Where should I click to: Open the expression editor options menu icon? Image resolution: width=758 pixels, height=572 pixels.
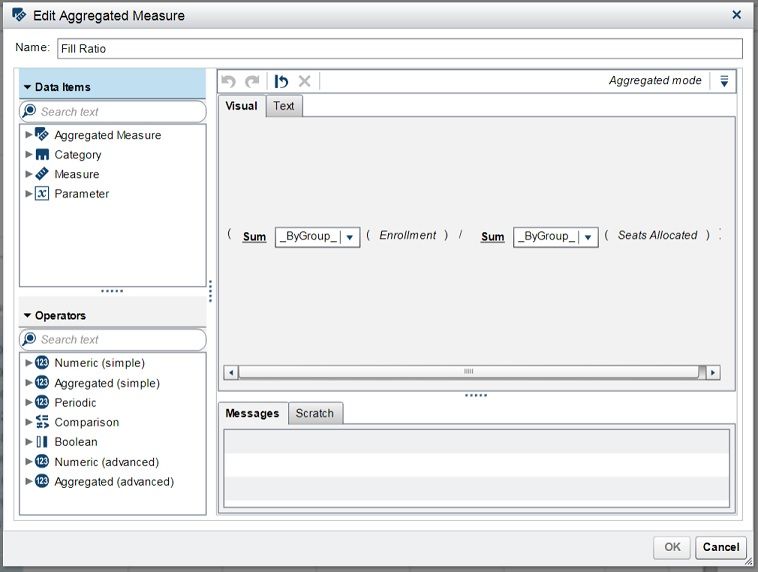pos(725,81)
